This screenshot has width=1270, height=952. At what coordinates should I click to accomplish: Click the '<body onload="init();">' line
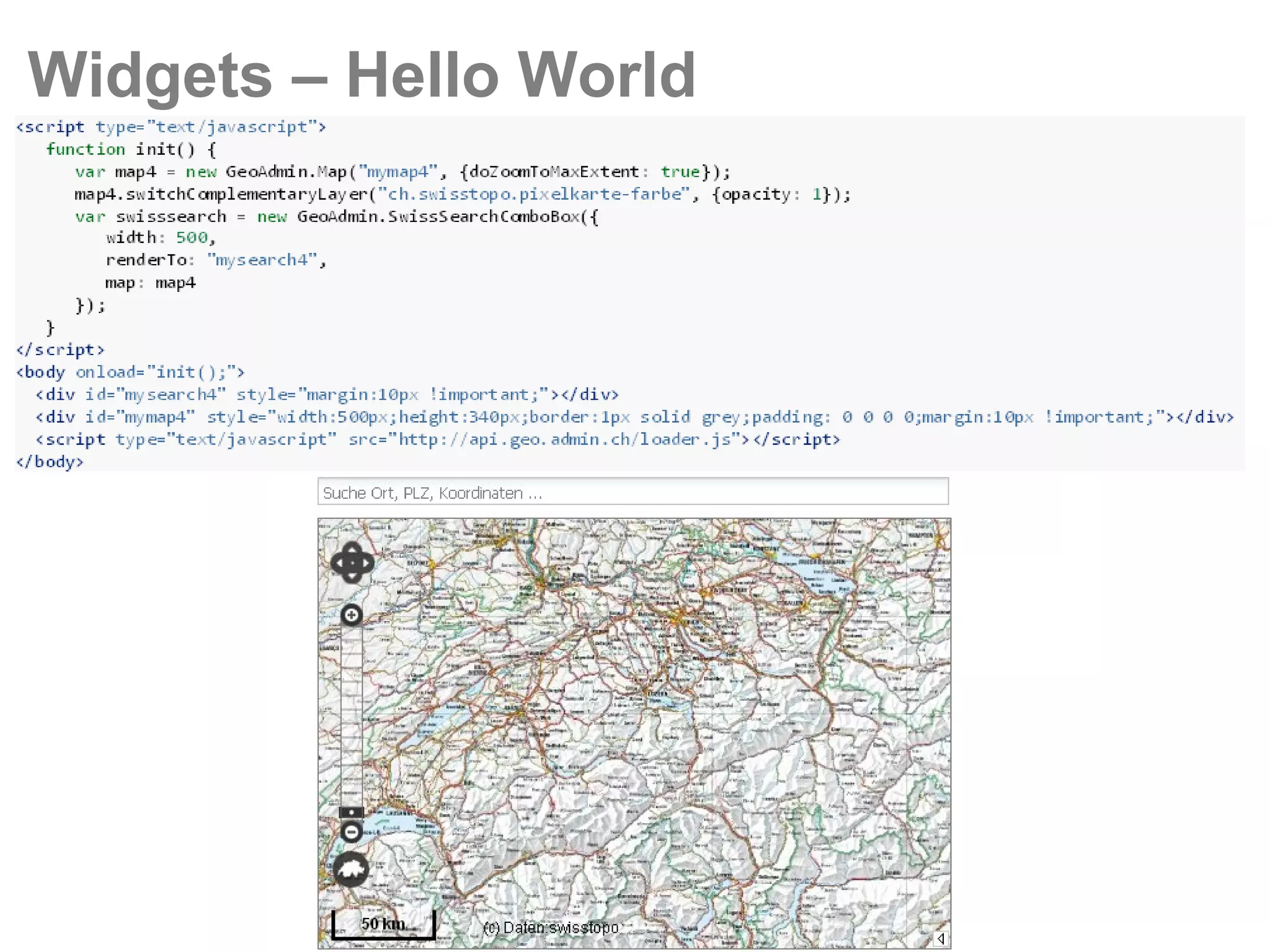[131, 372]
